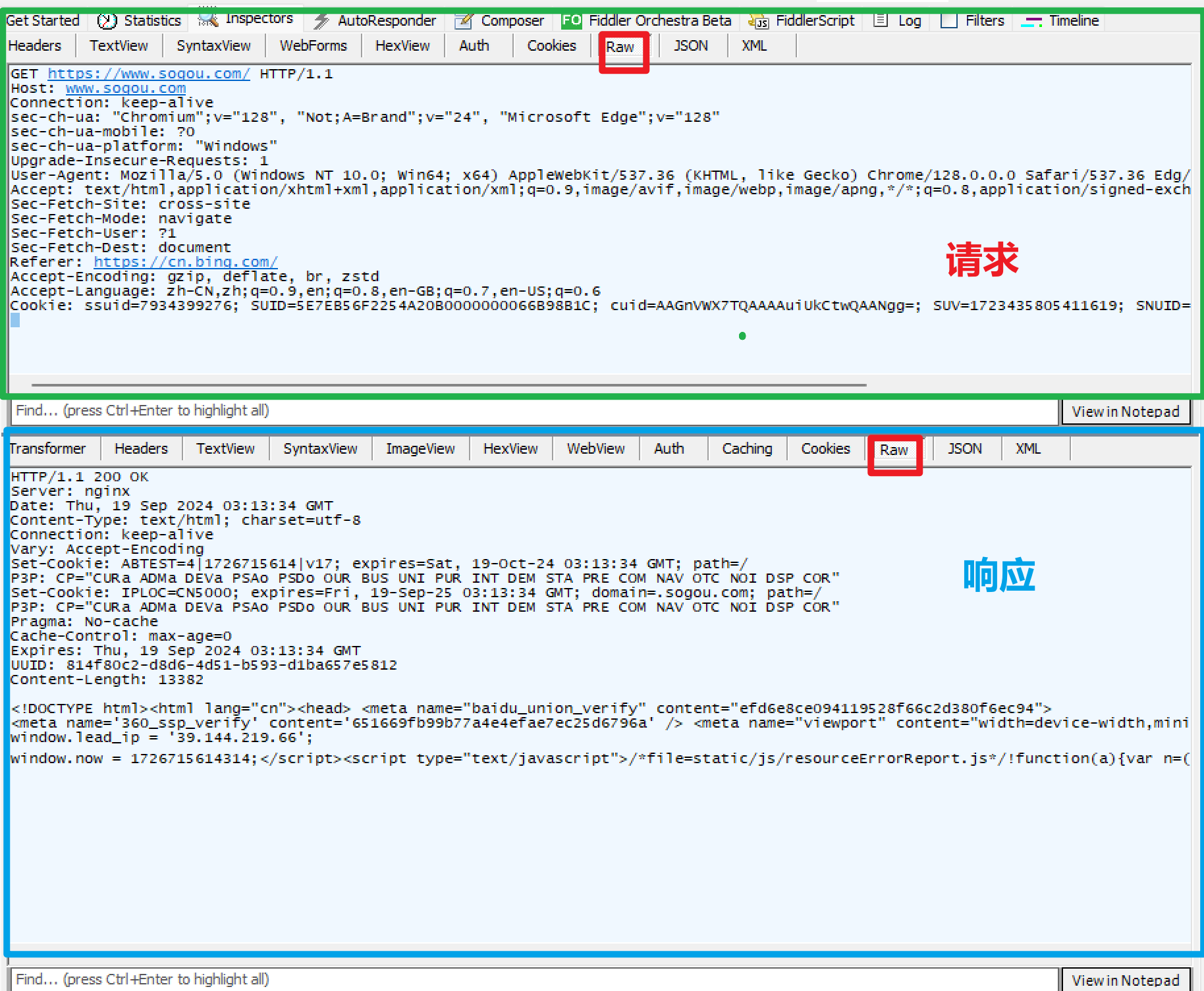Click the AutoResponder lightning bolt icon
This screenshot has height=991, width=1204.
pyautogui.click(x=321, y=21)
